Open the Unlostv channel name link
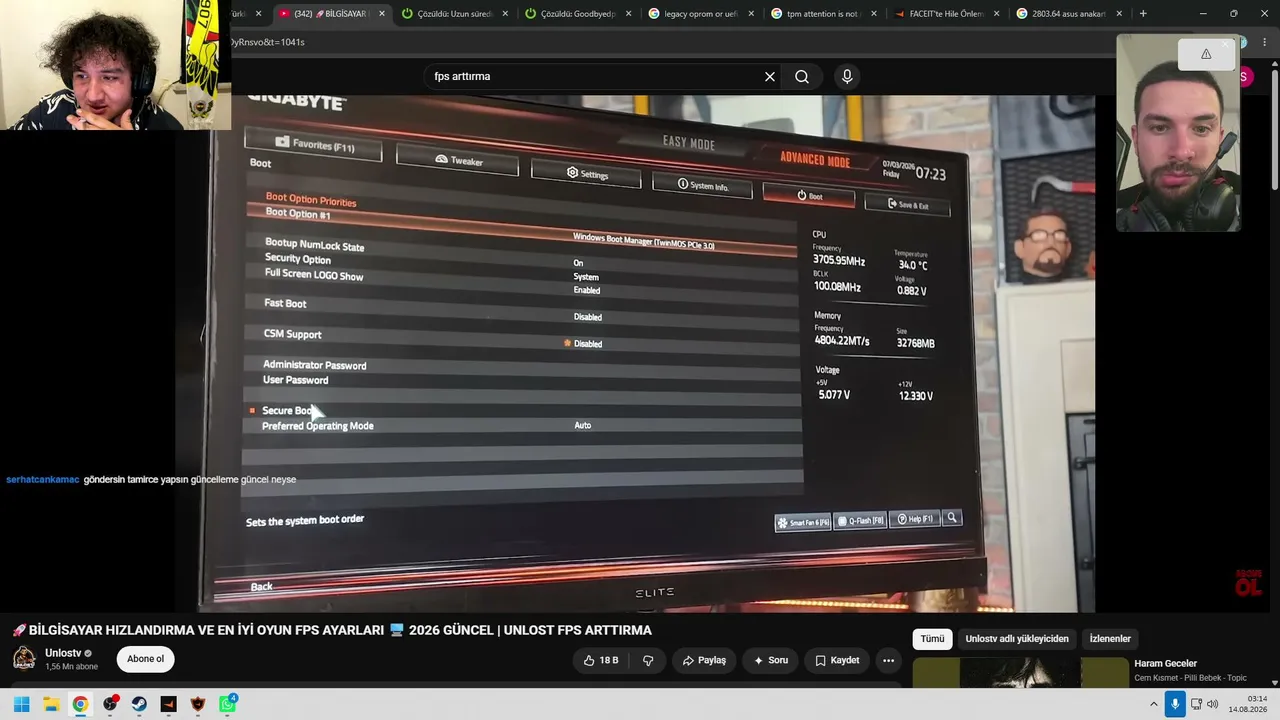The width and height of the screenshot is (1280, 720). (63, 653)
